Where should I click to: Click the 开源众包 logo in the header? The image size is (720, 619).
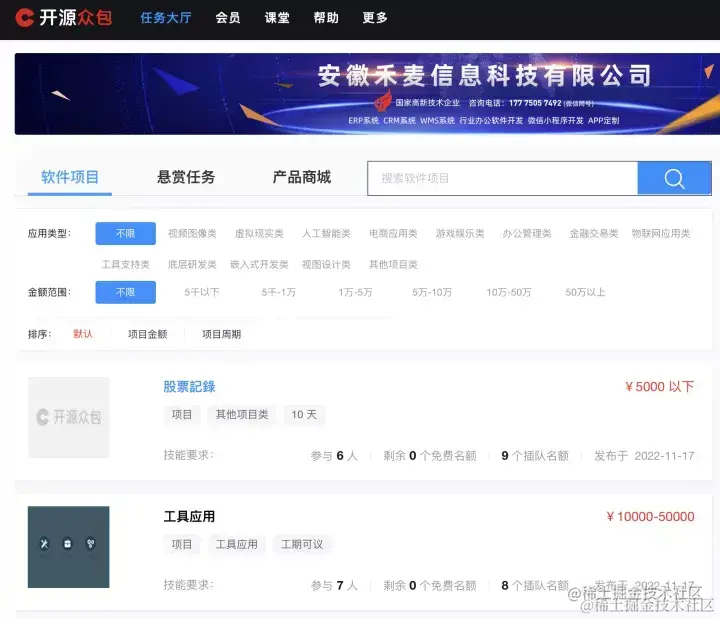pyautogui.click(x=64, y=18)
